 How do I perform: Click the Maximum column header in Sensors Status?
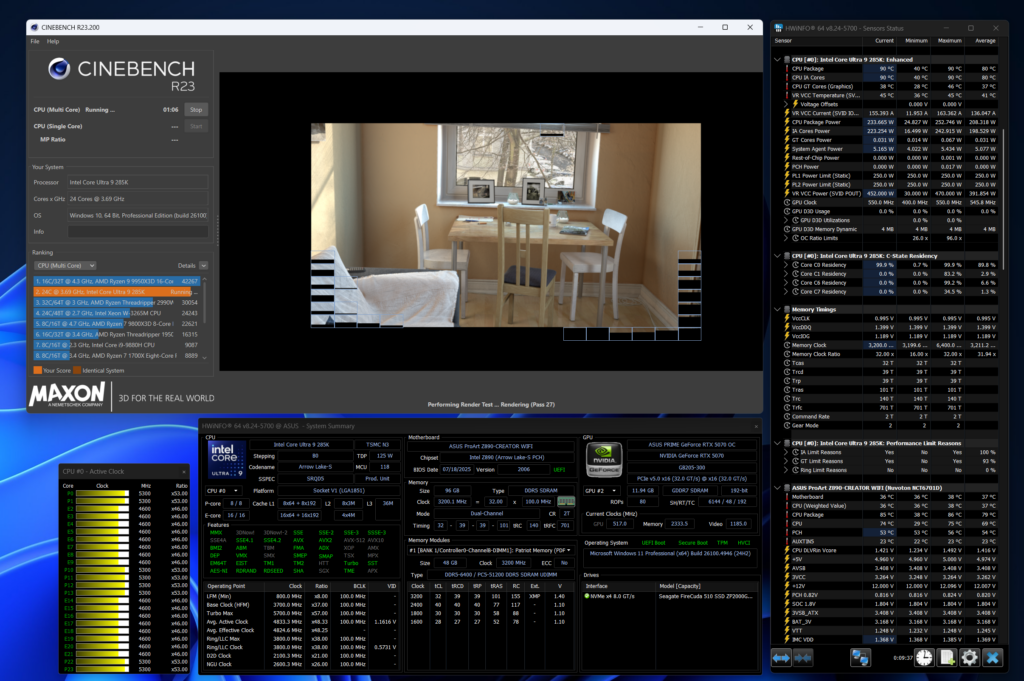[949, 40]
